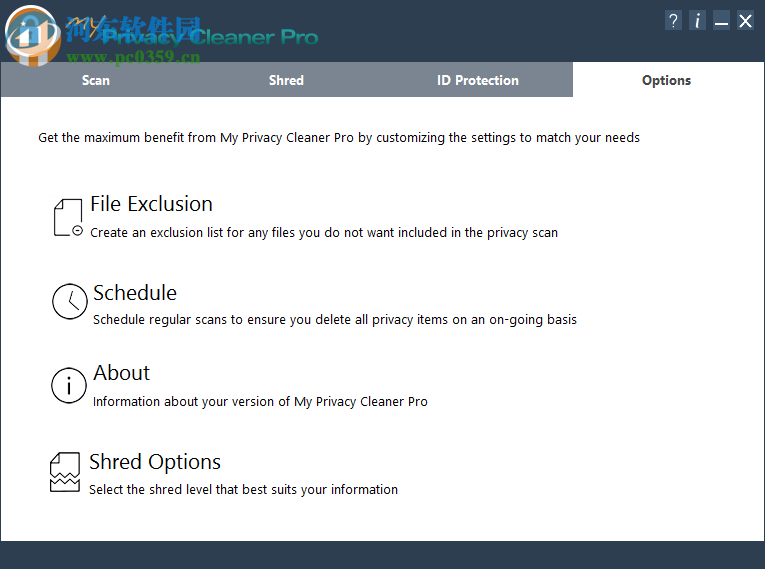Image resolution: width=765 pixels, height=569 pixels.
Task: Select the Options tab
Action: click(666, 80)
